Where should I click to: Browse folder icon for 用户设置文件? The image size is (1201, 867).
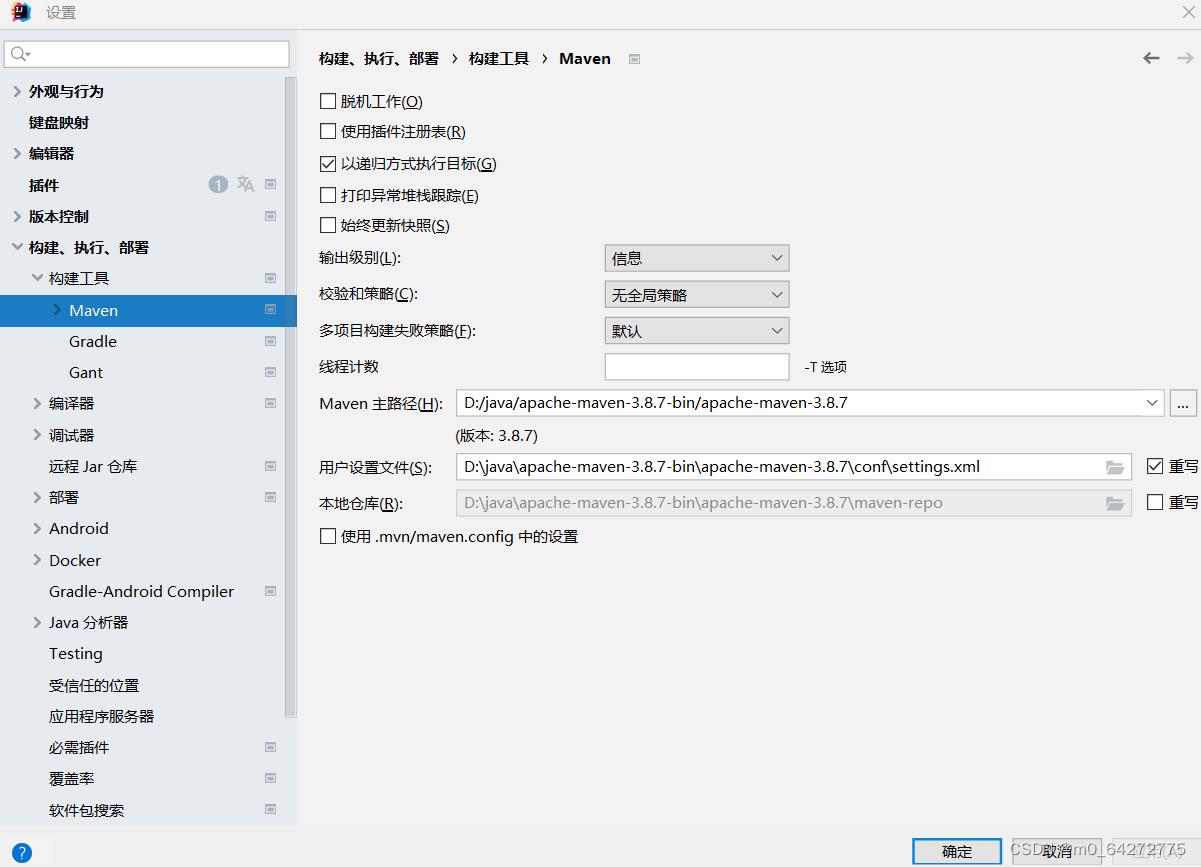click(x=1115, y=467)
